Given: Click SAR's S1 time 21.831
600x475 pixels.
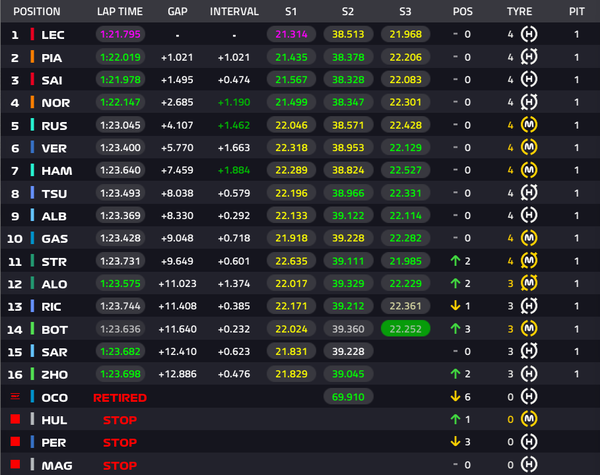Looking at the screenshot, I should 291,351.
